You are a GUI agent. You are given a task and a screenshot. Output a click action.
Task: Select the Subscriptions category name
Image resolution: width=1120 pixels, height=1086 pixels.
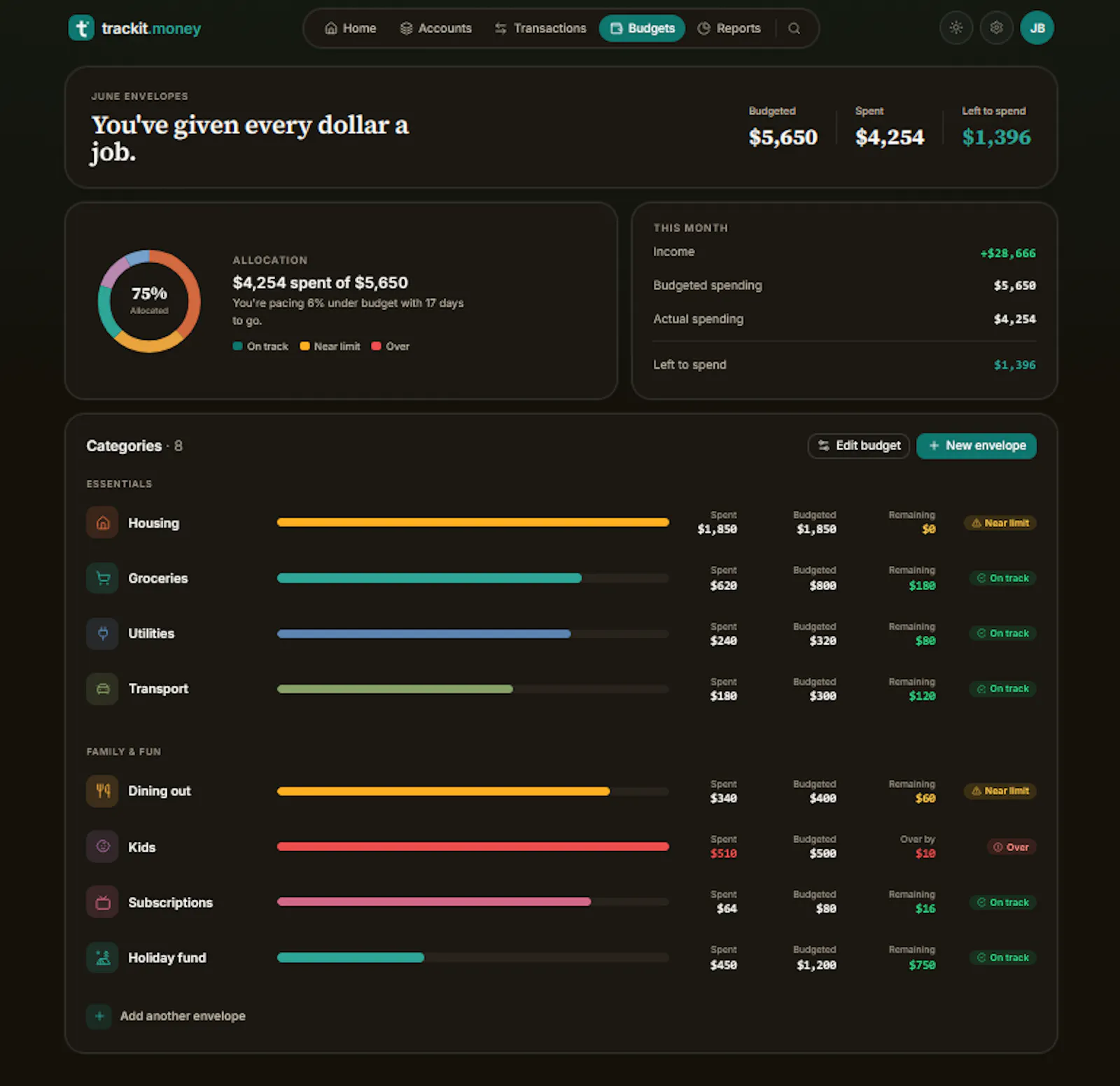click(170, 903)
